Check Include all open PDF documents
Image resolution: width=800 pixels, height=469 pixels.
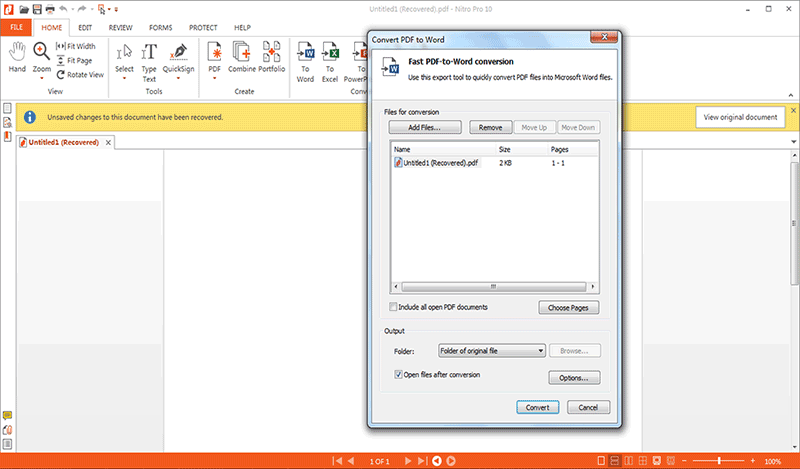[x=393, y=307]
